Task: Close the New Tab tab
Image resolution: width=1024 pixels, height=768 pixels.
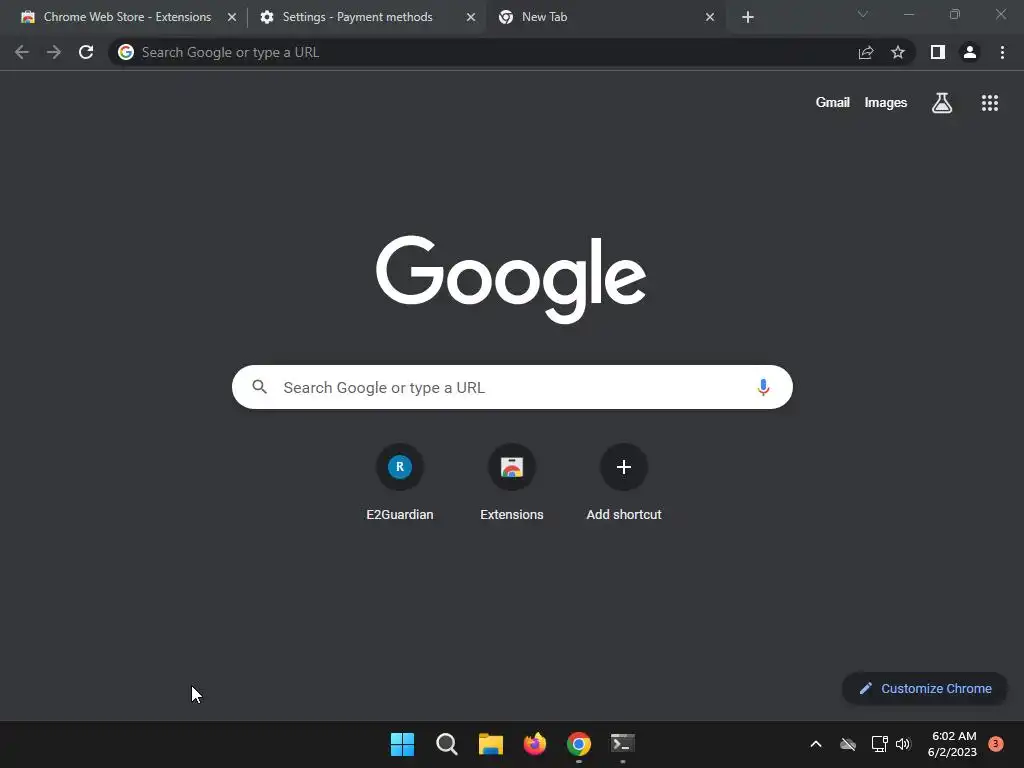Action: point(710,18)
